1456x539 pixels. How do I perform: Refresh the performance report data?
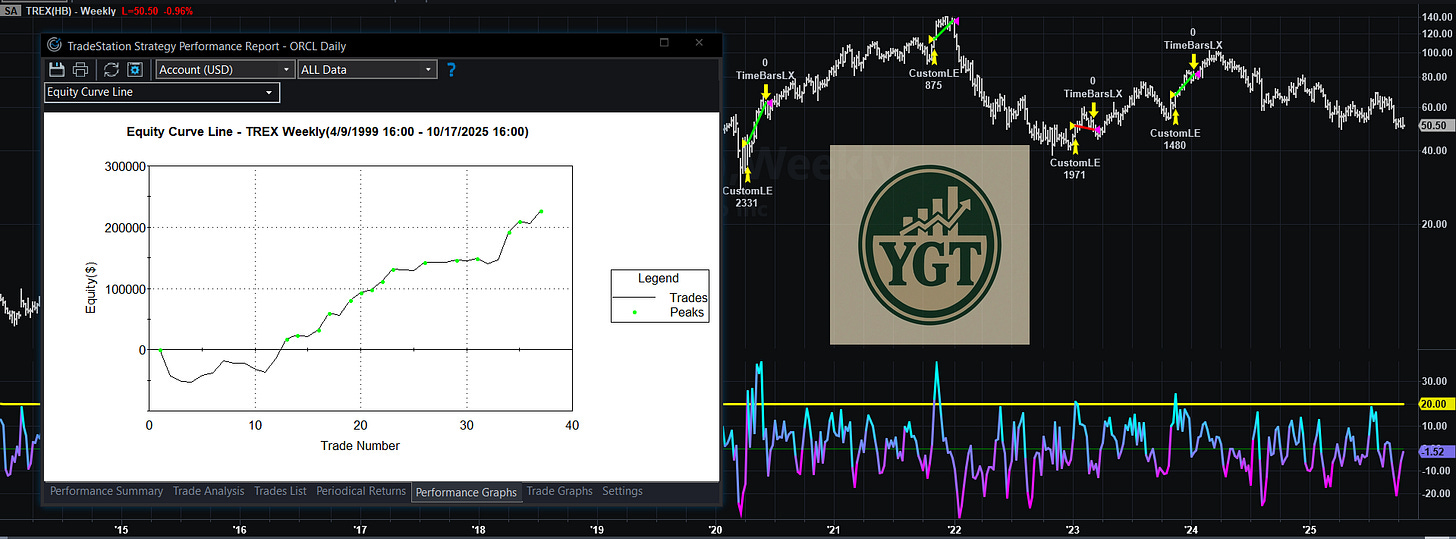point(112,70)
